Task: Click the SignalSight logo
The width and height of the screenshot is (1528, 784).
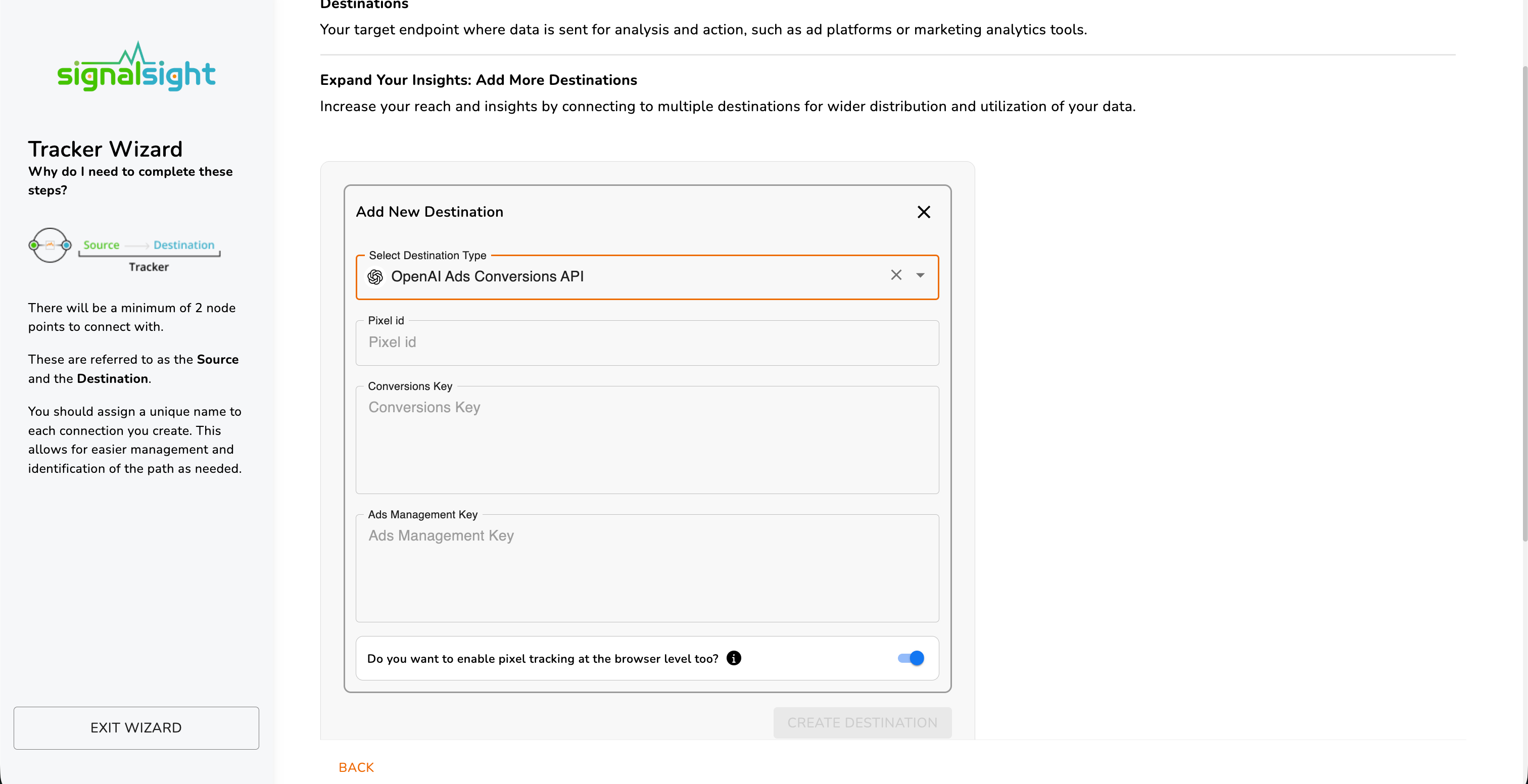Action: pos(136,66)
